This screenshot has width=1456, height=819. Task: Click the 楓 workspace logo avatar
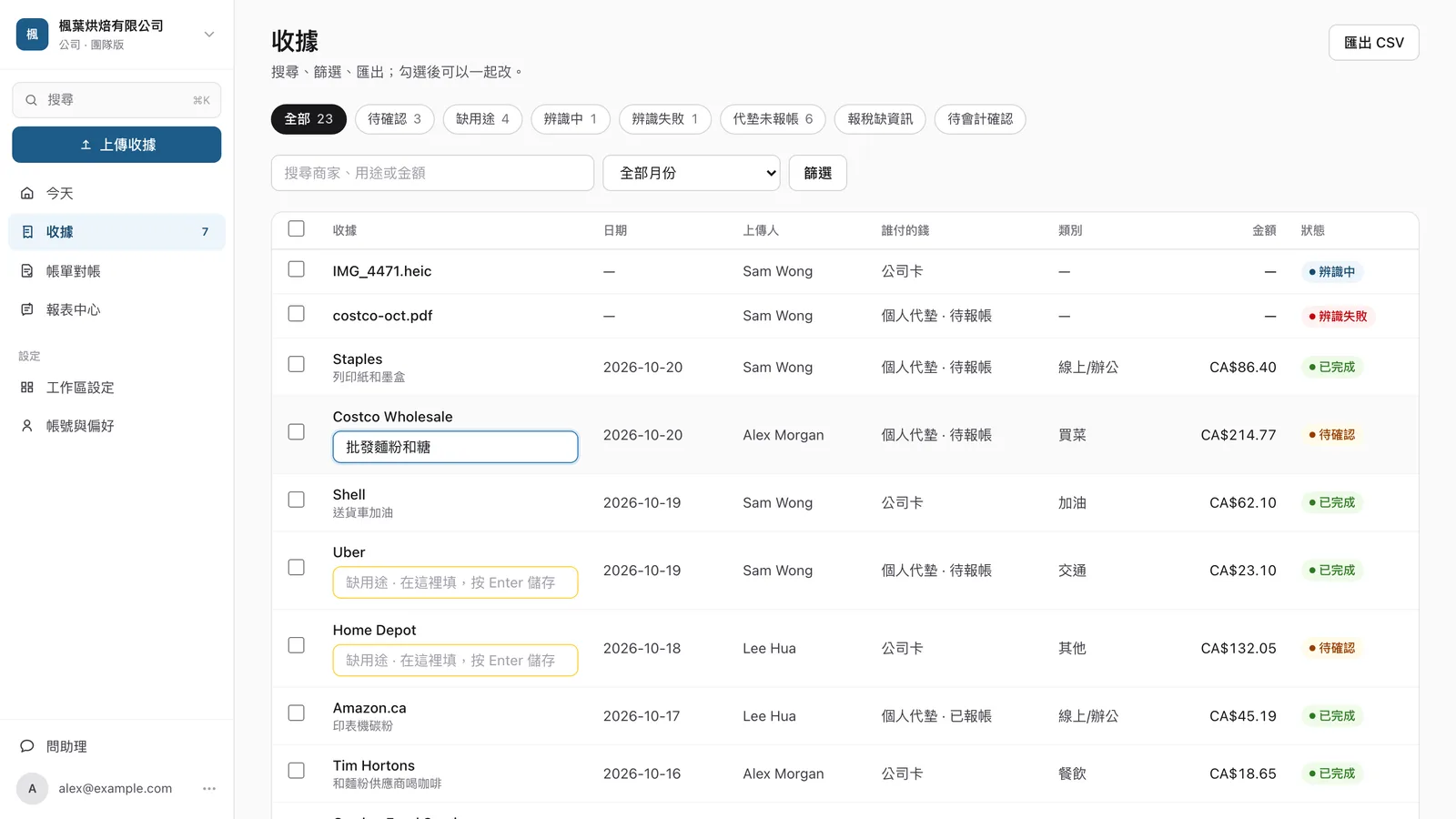(x=32, y=35)
